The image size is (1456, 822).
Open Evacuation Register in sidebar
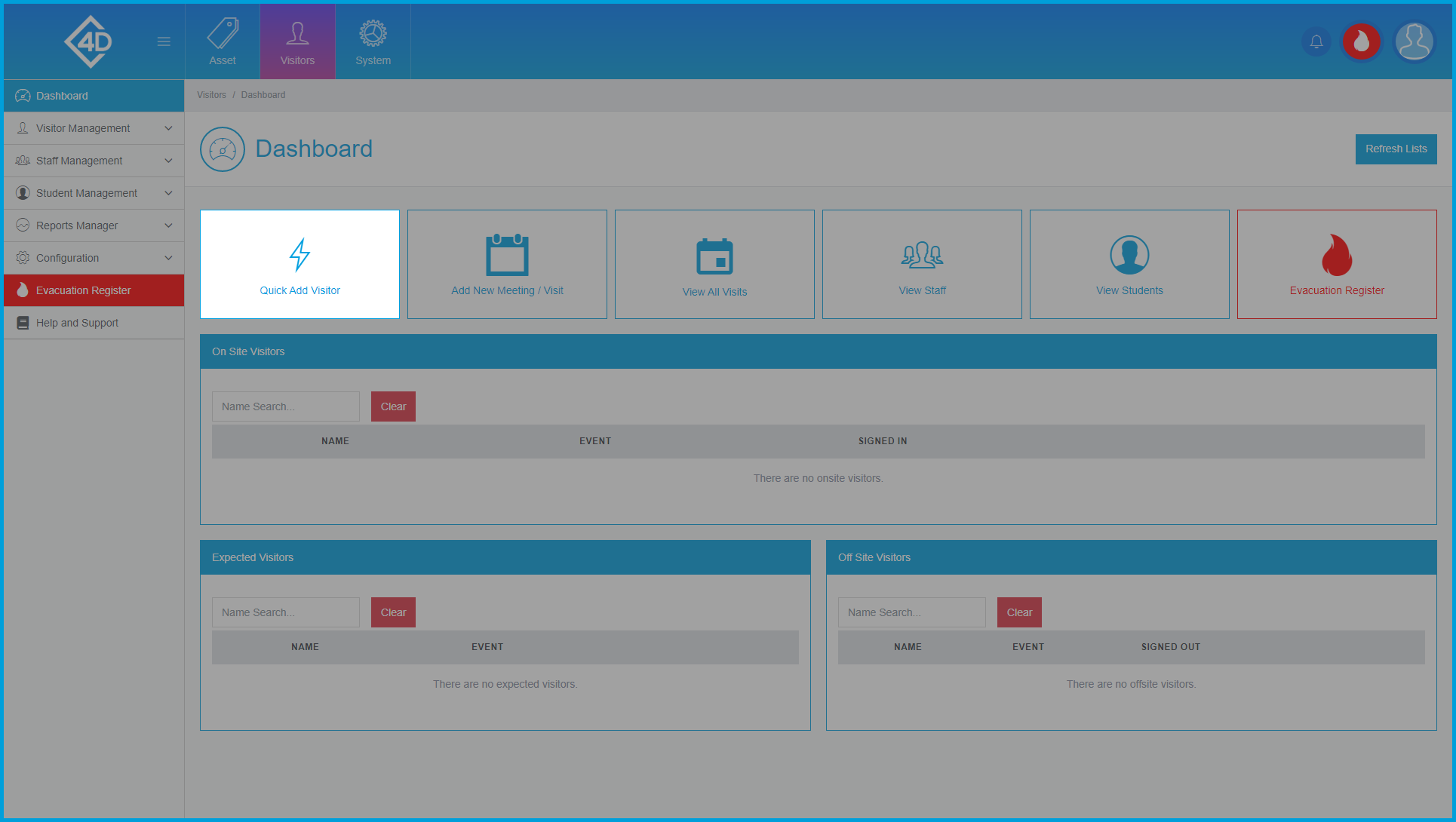pos(94,290)
